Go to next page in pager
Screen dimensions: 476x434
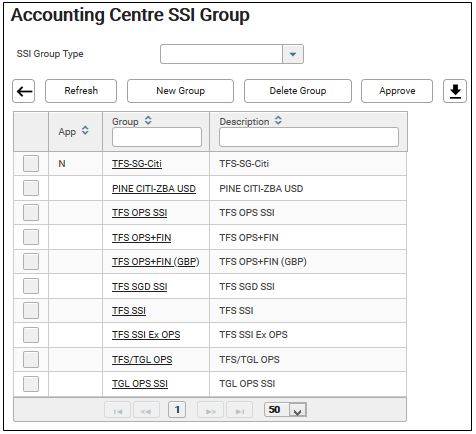coord(210,411)
